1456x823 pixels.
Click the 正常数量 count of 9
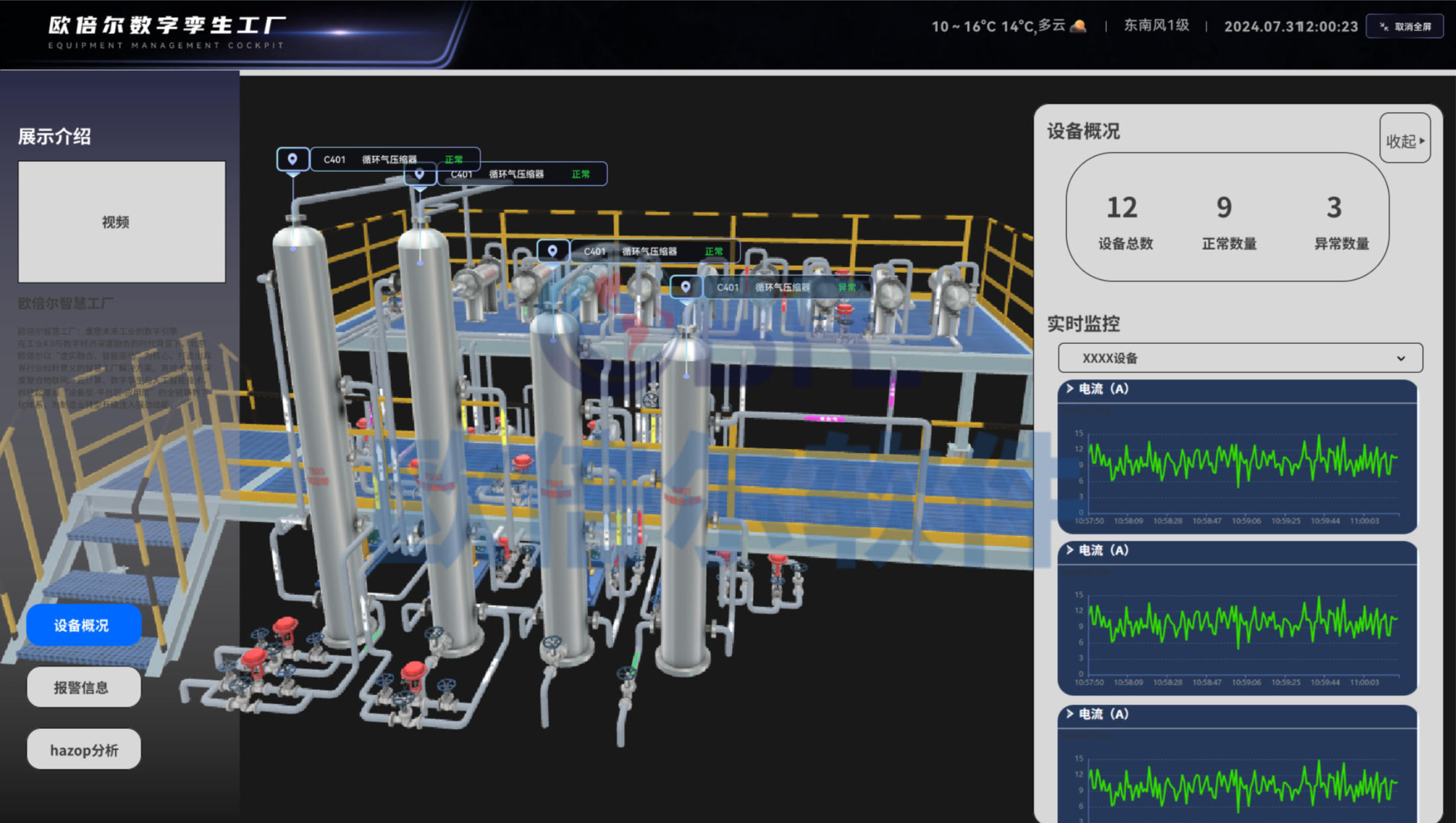tap(1223, 207)
